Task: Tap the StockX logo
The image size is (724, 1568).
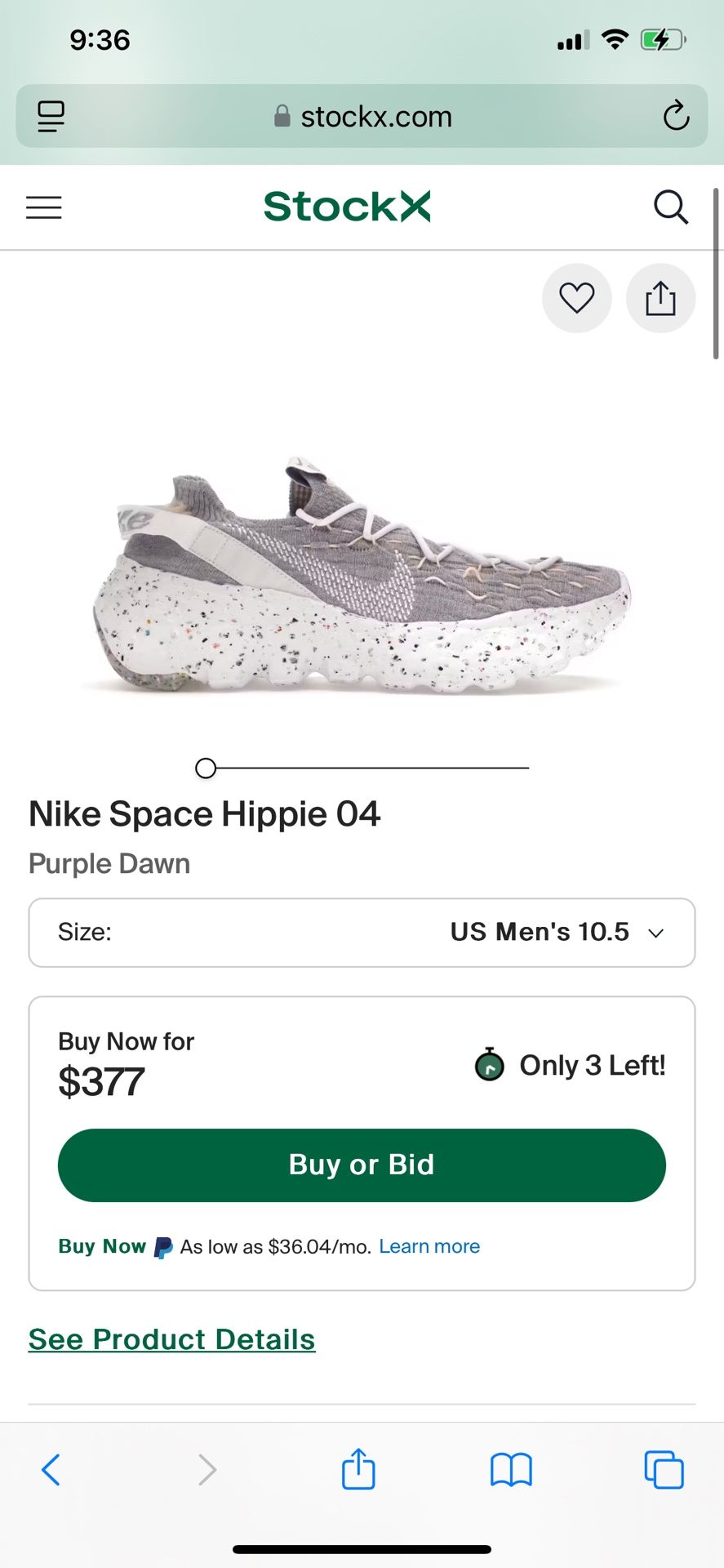Action: pos(347,207)
